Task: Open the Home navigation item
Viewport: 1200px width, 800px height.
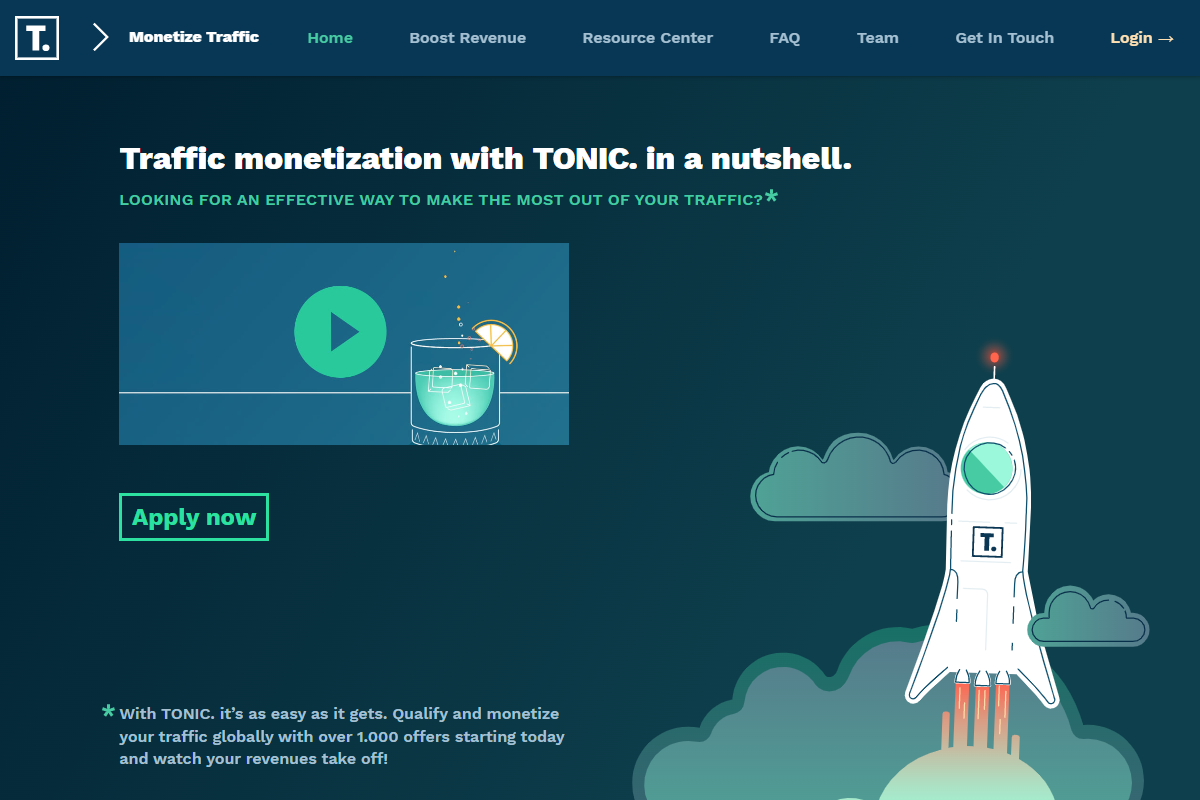Action: [330, 38]
